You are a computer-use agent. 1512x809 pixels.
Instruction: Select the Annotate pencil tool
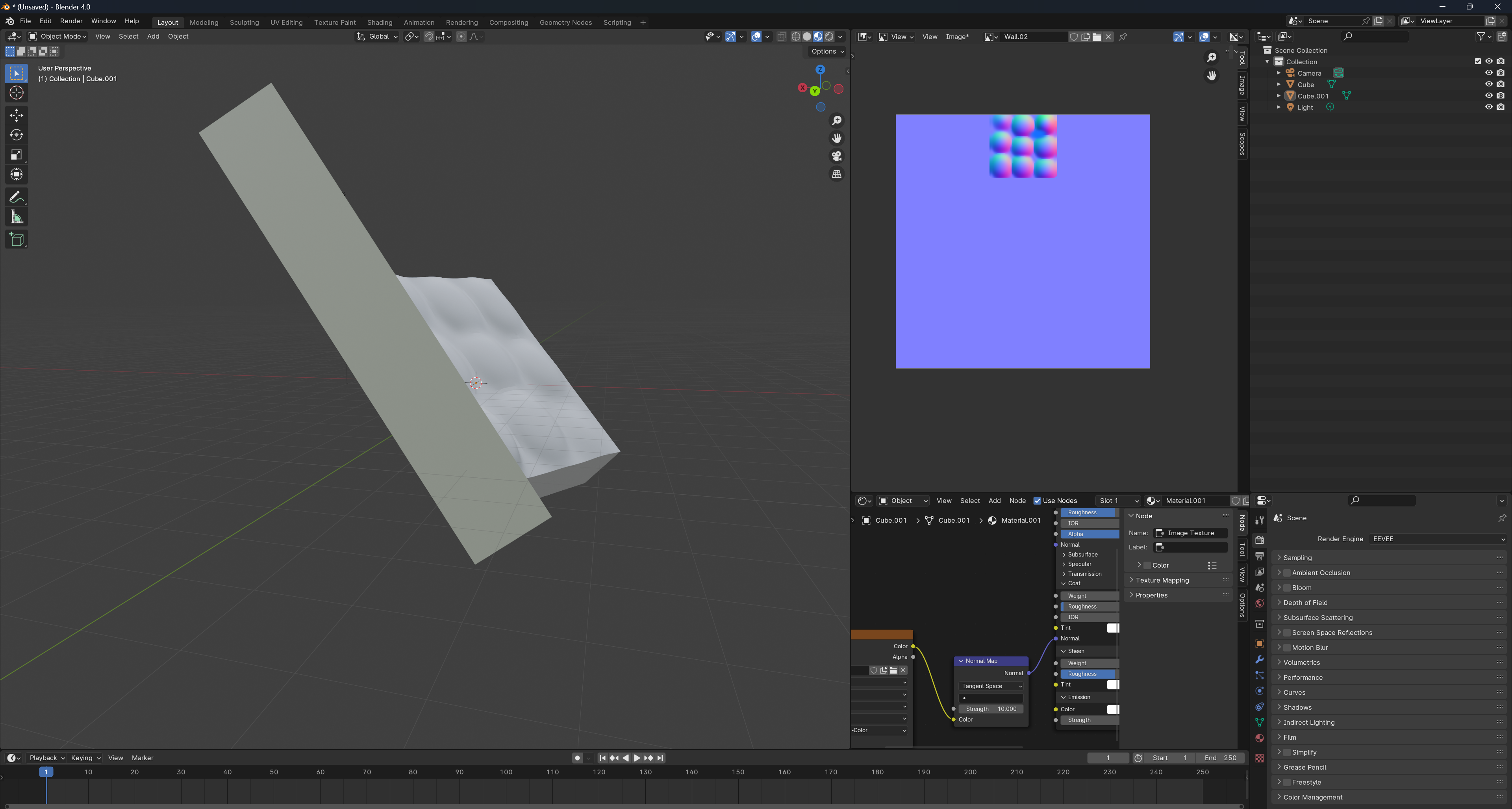coord(17,197)
